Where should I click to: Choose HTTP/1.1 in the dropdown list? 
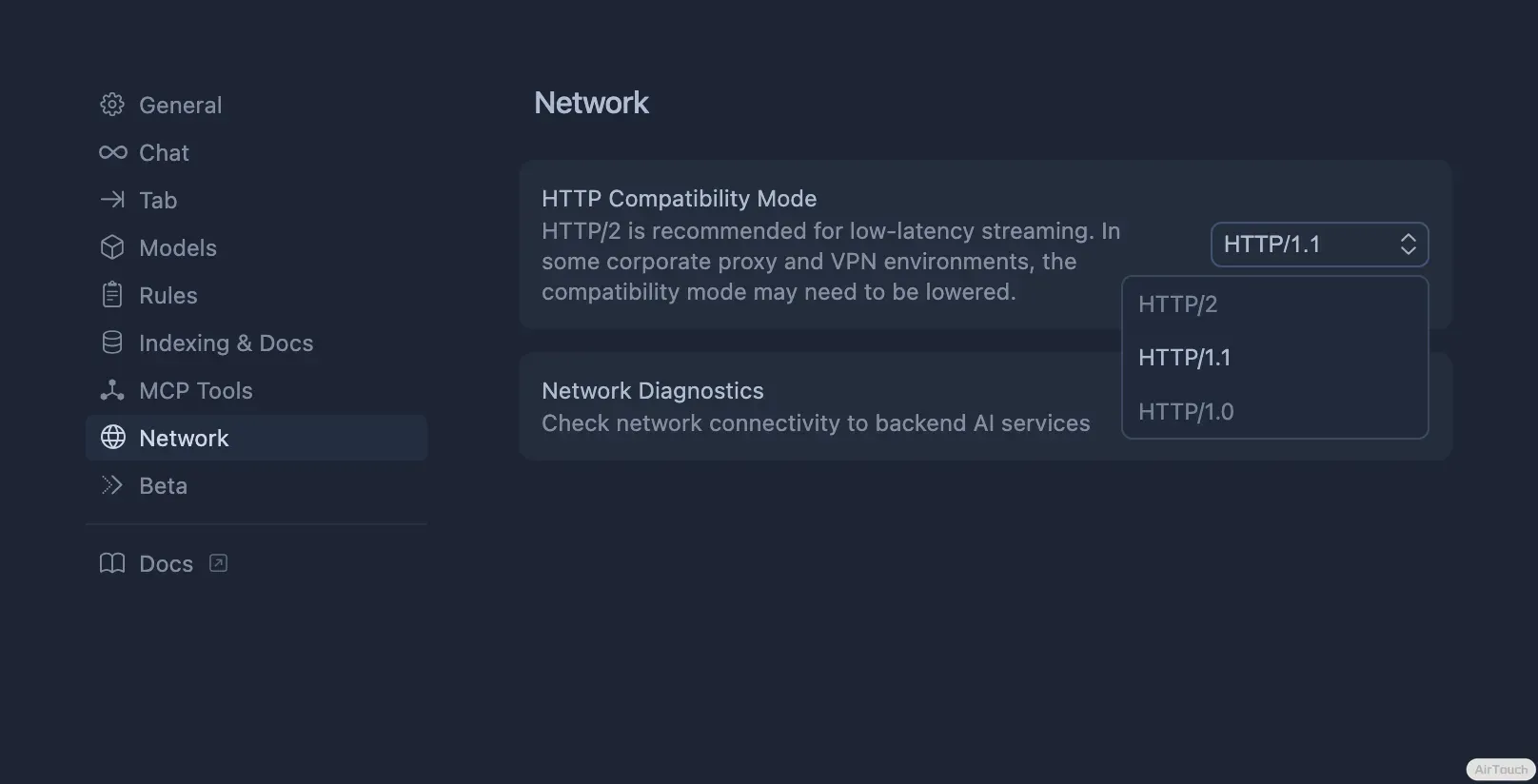point(1184,358)
